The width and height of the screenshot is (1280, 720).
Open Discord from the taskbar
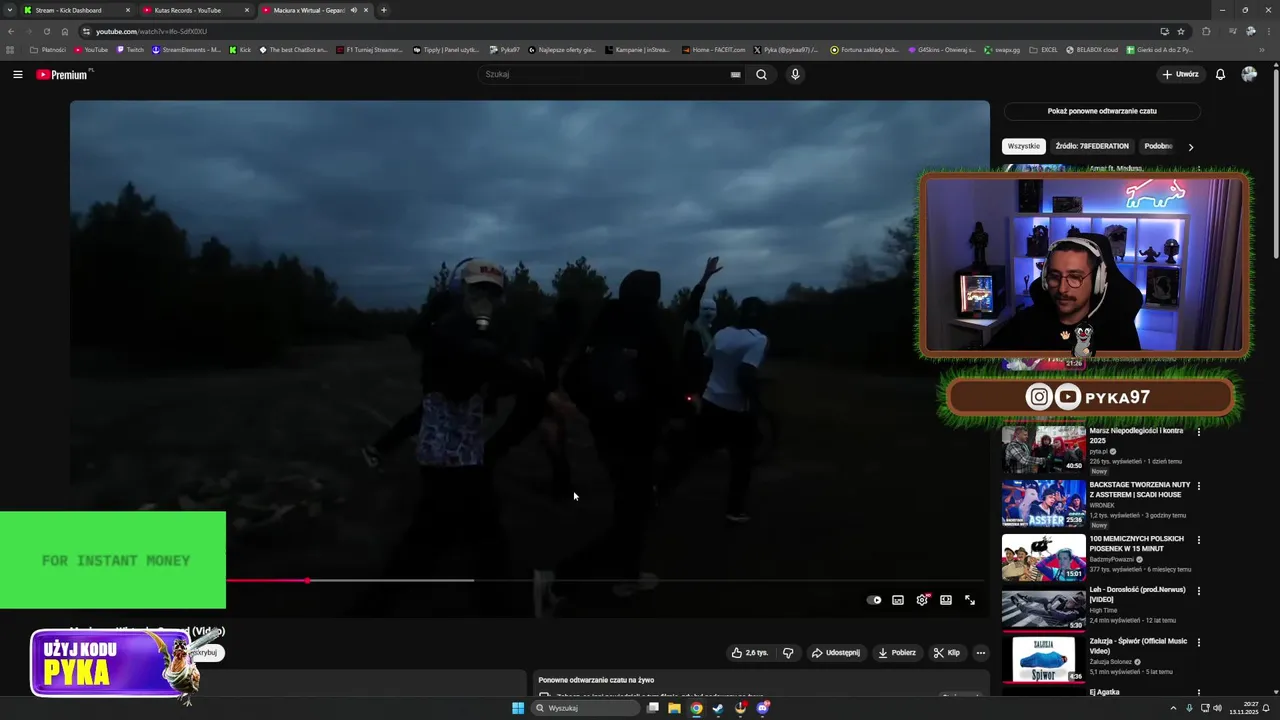(x=762, y=708)
